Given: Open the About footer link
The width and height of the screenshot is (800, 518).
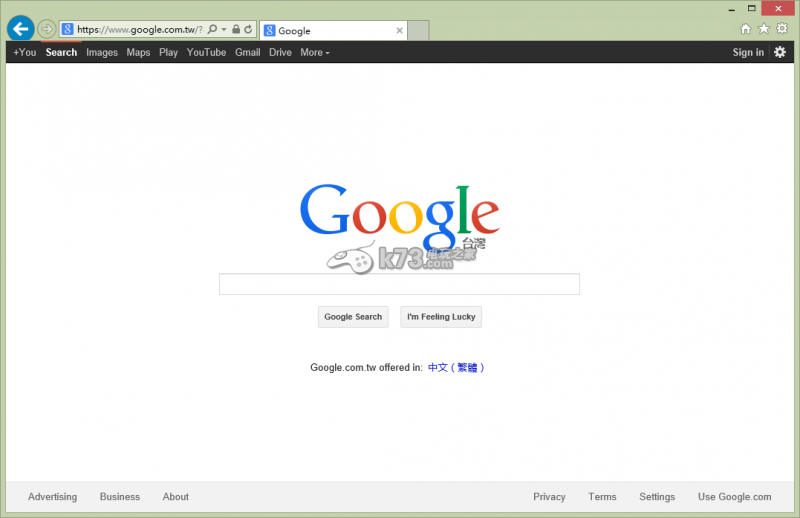Looking at the screenshot, I should (176, 497).
